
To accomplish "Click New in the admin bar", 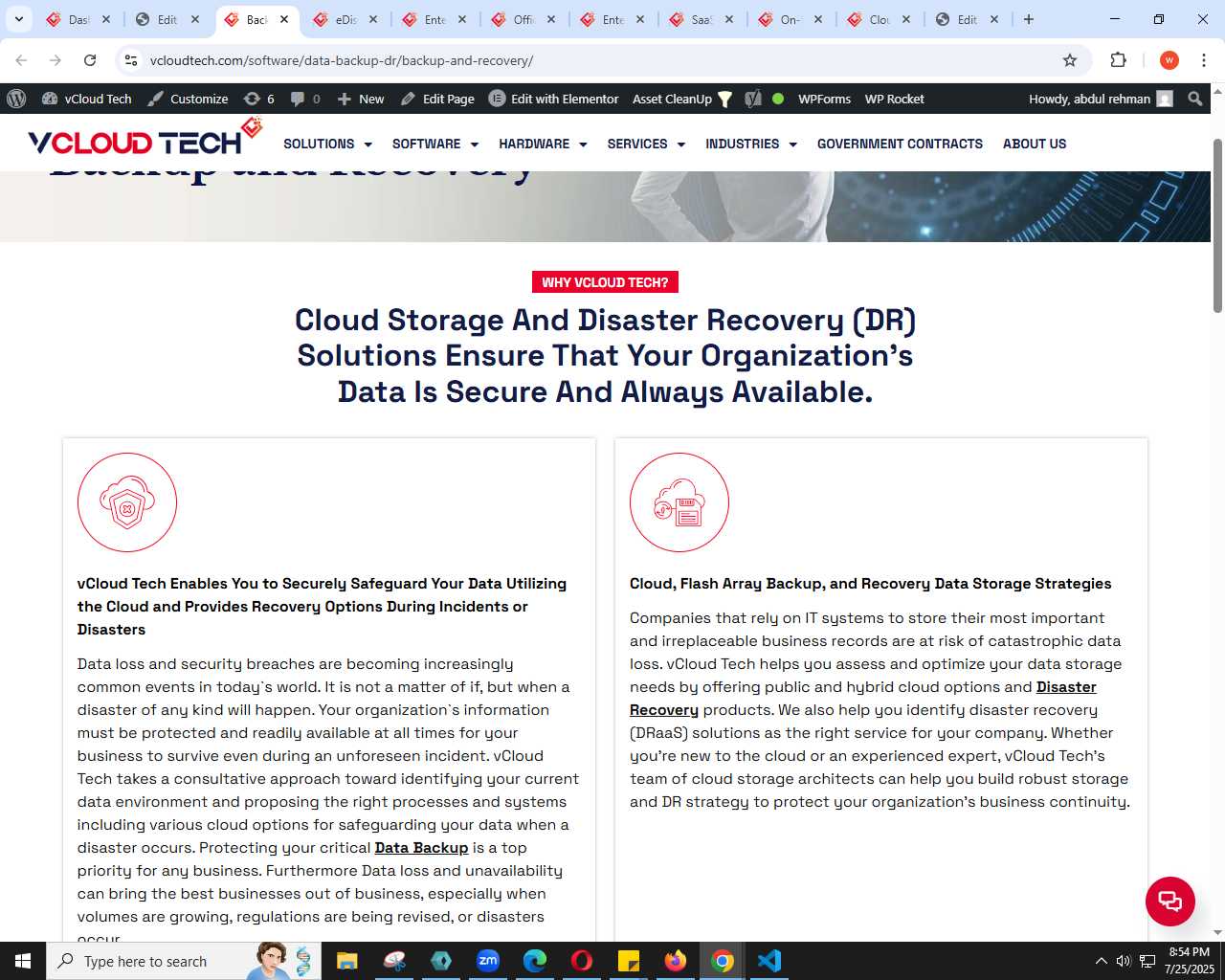I will (361, 99).
